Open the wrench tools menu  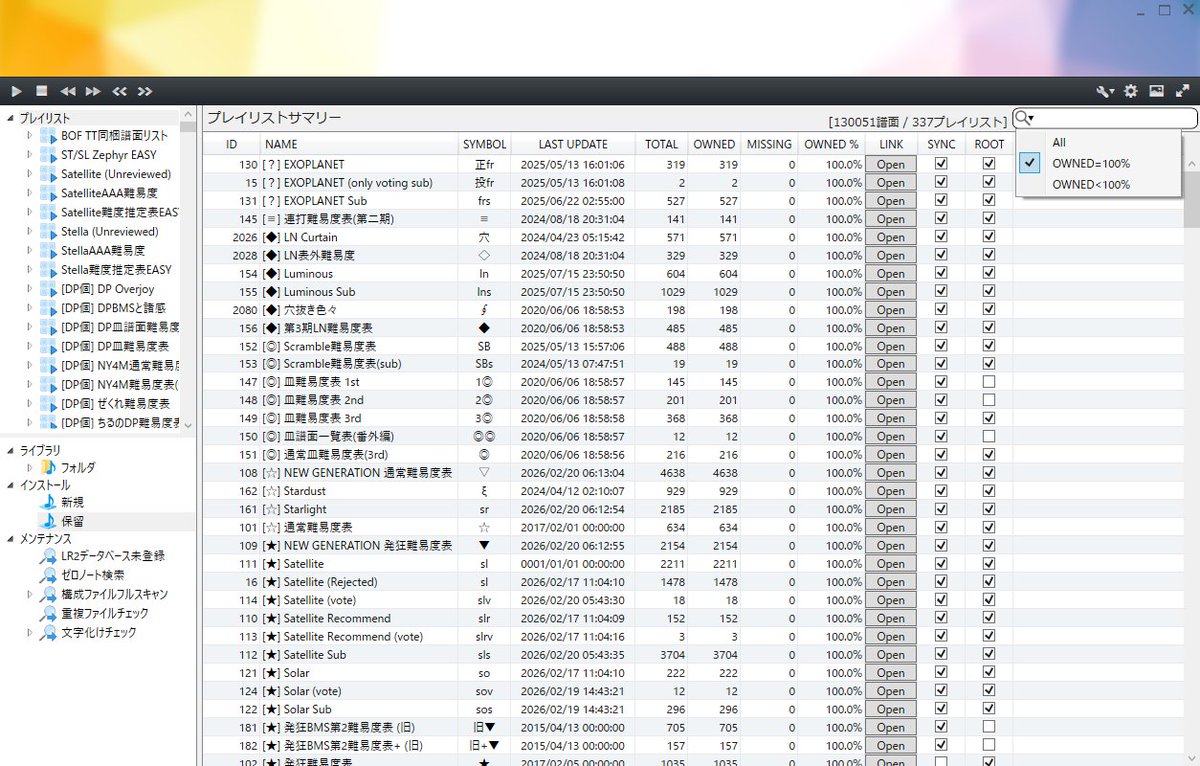tap(1105, 91)
